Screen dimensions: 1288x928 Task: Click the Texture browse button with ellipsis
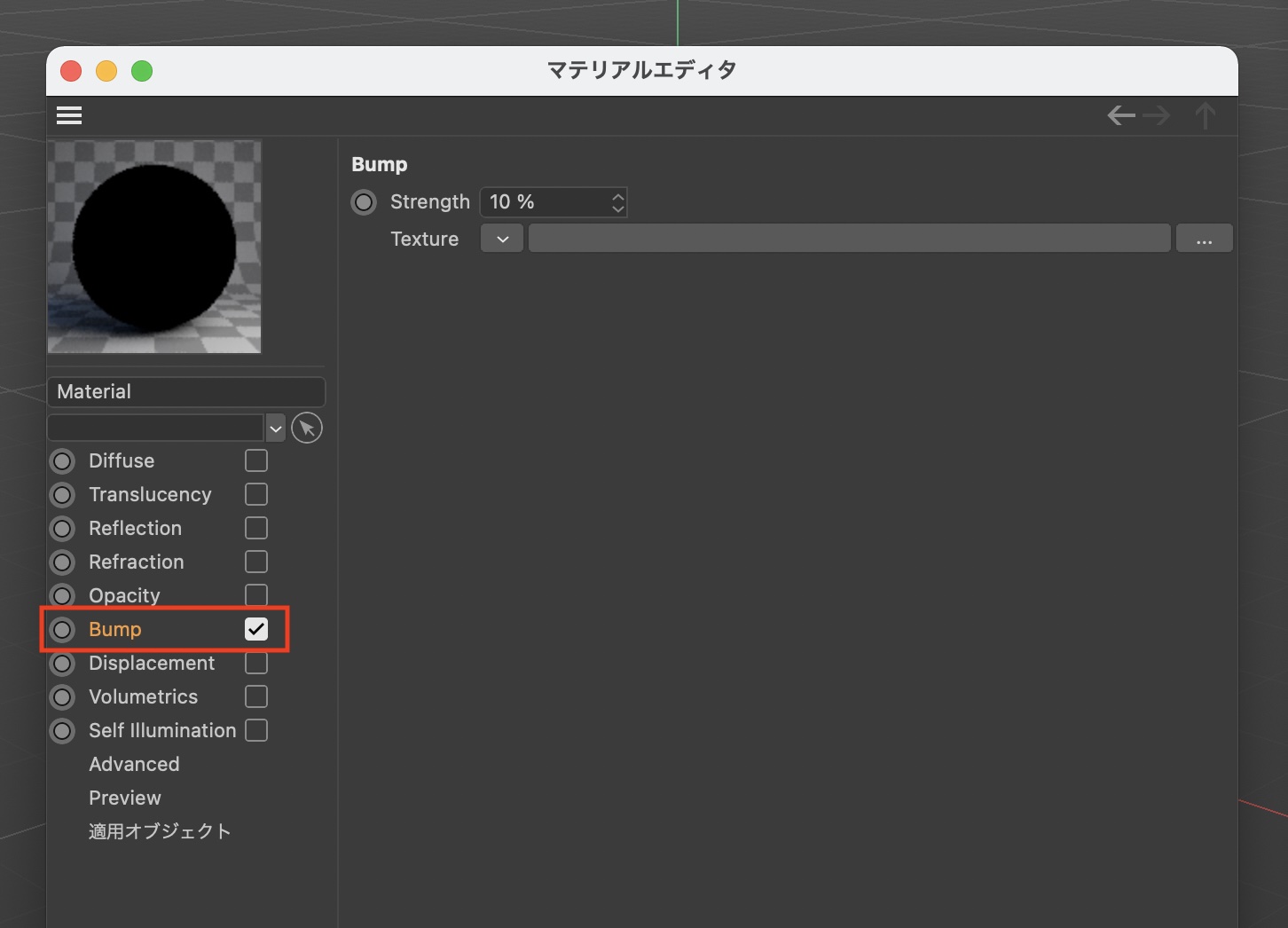pyautogui.click(x=1204, y=239)
